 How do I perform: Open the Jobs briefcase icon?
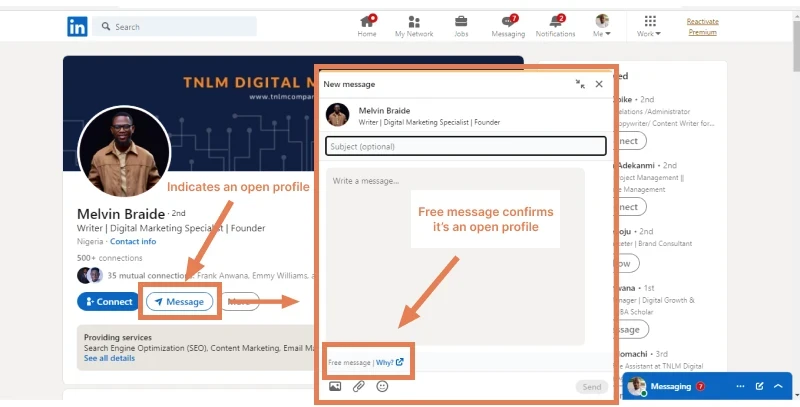(461, 27)
